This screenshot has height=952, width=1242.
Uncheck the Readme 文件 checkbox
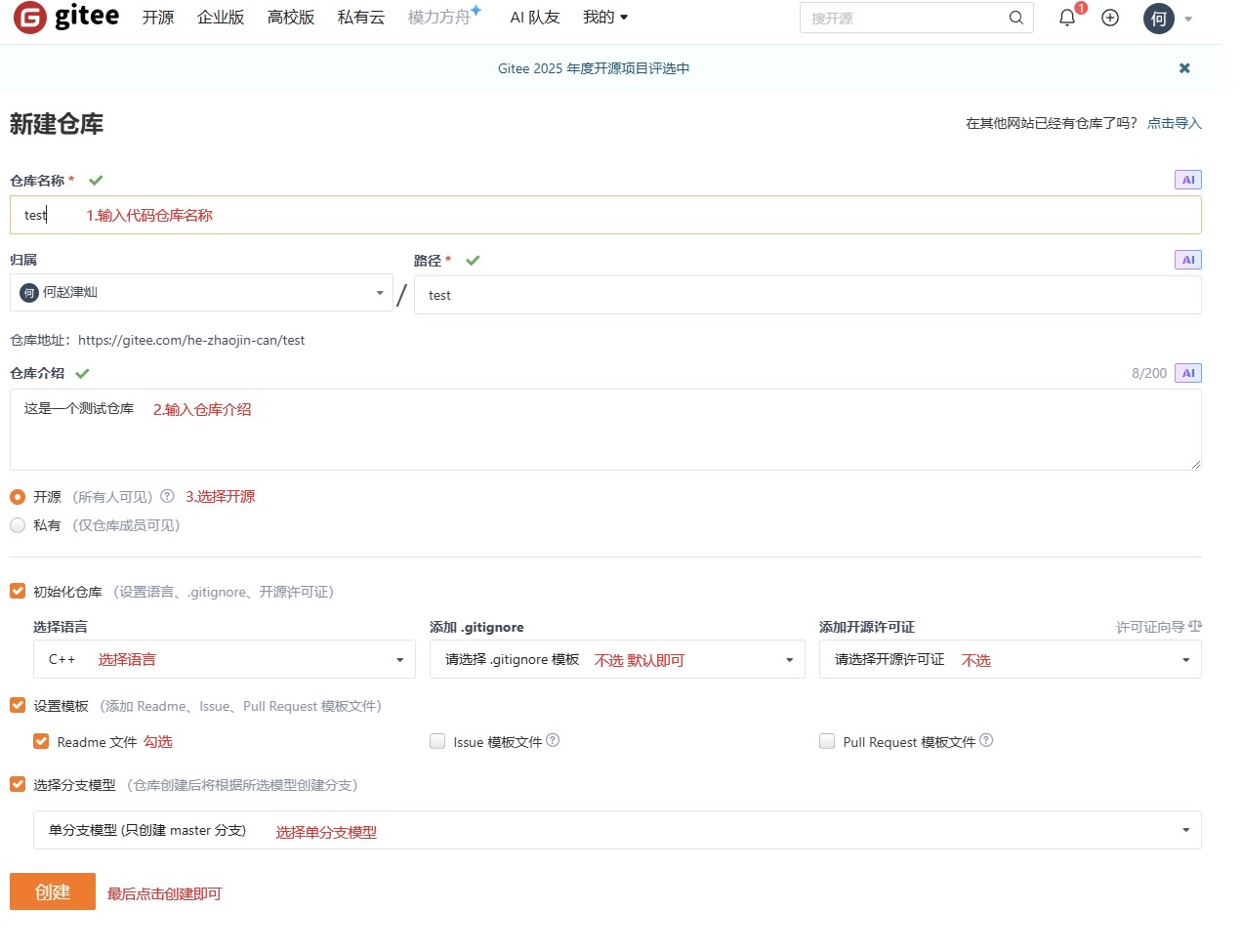pyautogui.click(x=41, y=741)
